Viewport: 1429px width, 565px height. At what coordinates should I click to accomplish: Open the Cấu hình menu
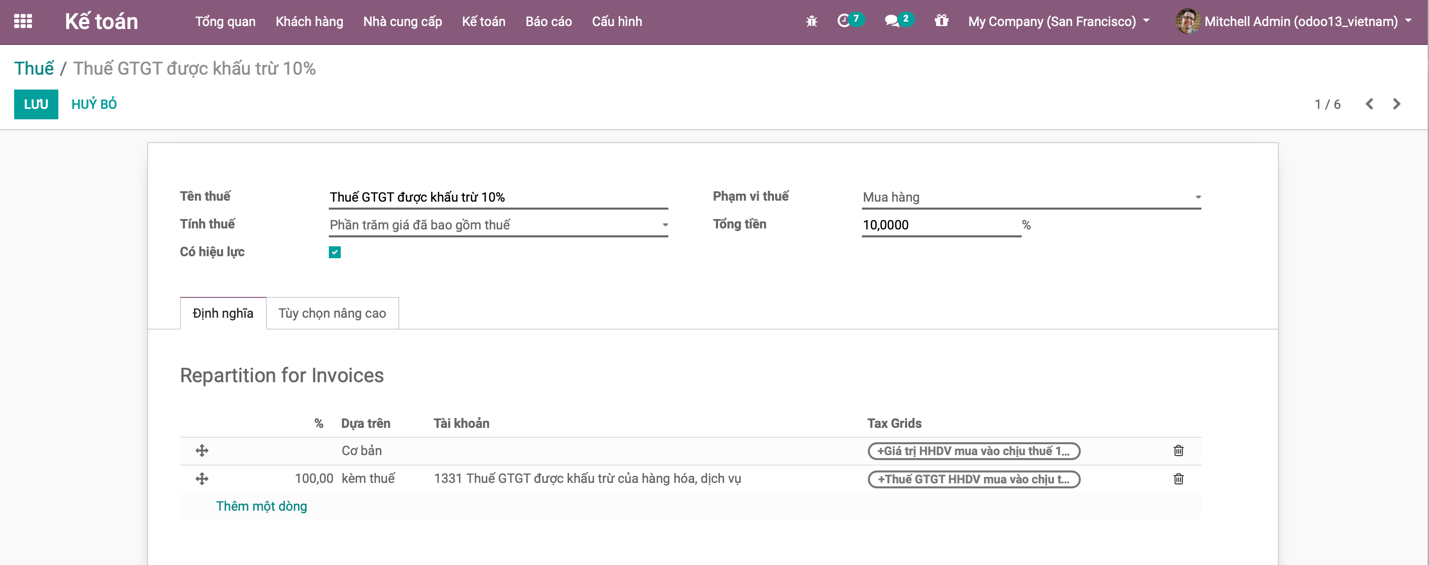pos(617,21)
